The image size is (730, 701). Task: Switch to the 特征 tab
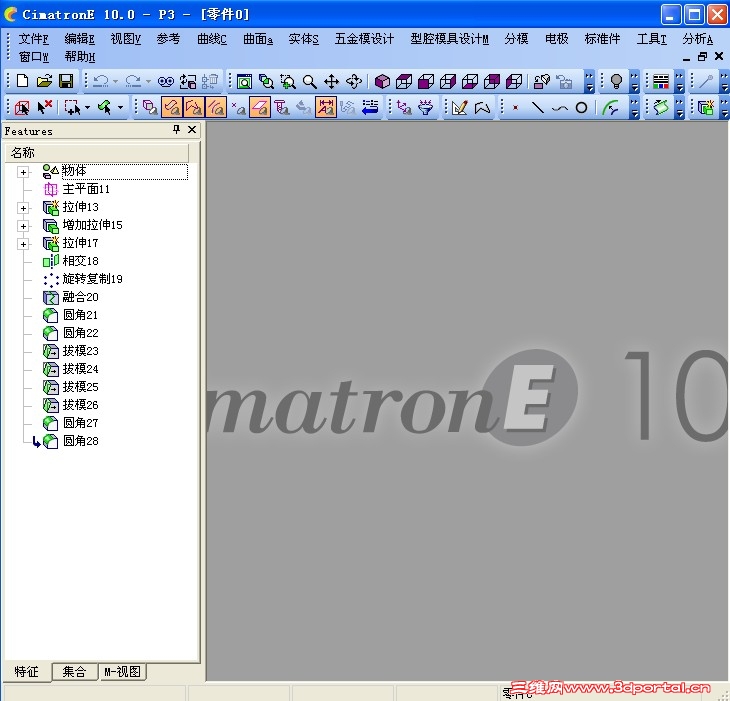point(27,671)
